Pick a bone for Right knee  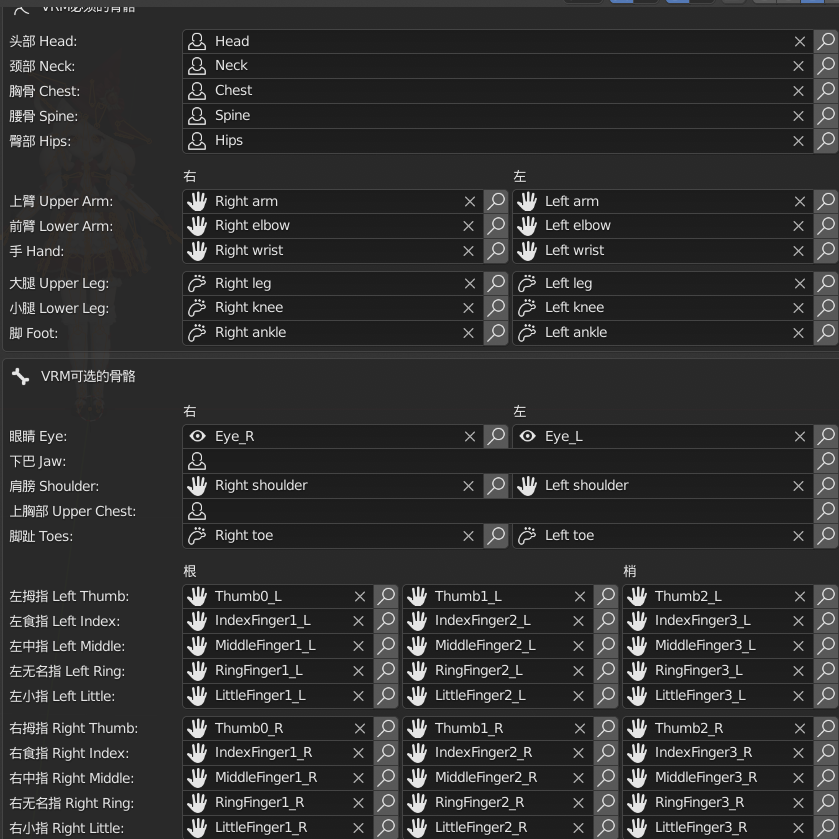coord(496,308)
